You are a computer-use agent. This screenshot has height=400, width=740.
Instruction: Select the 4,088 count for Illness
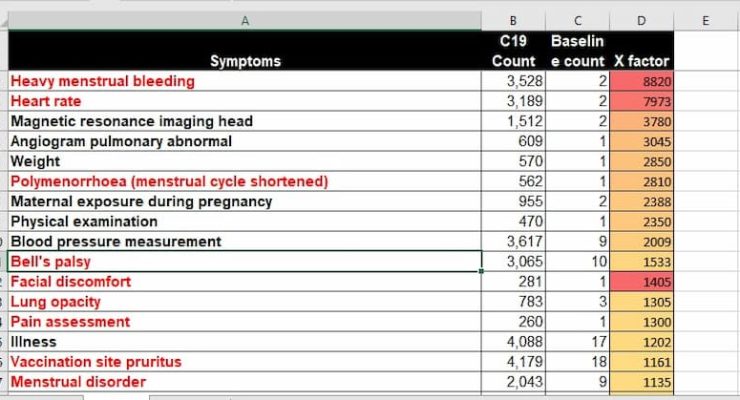pyautogui.click(x=513, y=341)
